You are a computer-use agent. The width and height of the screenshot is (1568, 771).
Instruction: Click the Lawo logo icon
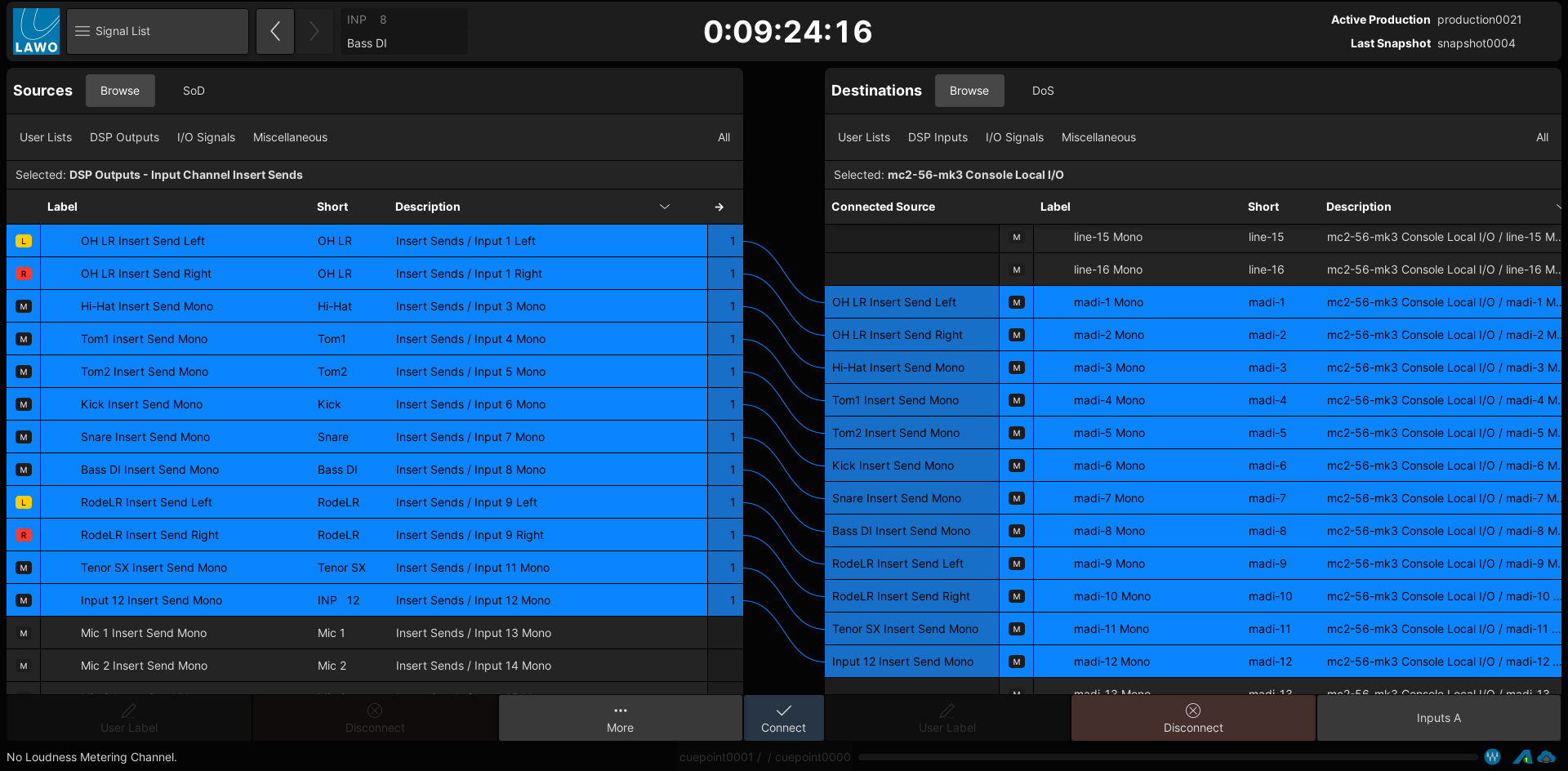(36, 32)
